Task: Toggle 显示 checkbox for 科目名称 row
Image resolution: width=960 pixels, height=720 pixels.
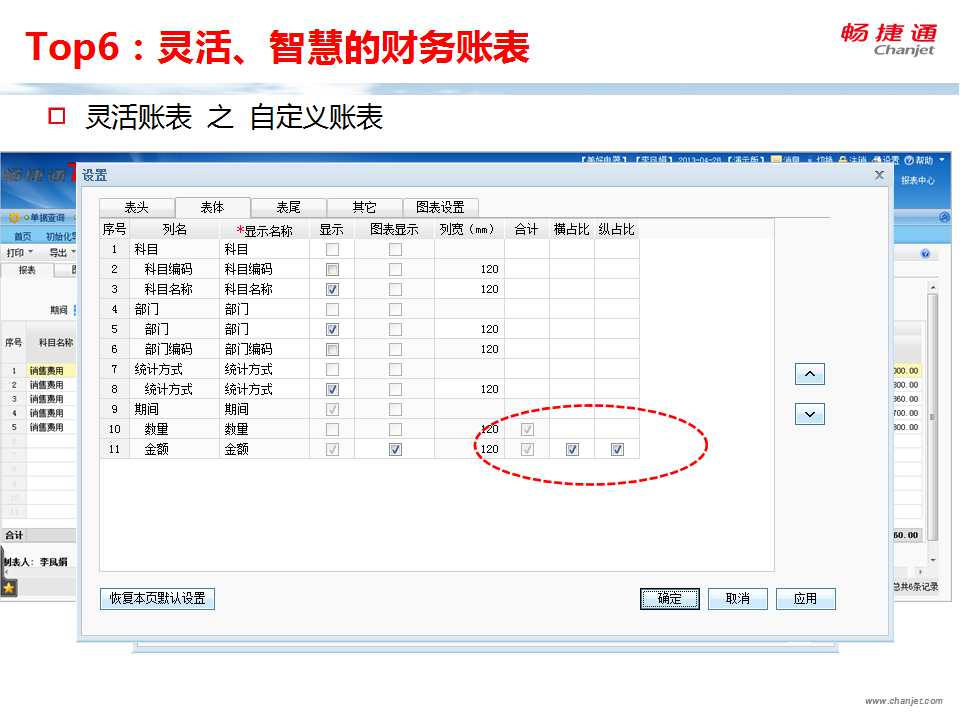Action: pos(332,289)
